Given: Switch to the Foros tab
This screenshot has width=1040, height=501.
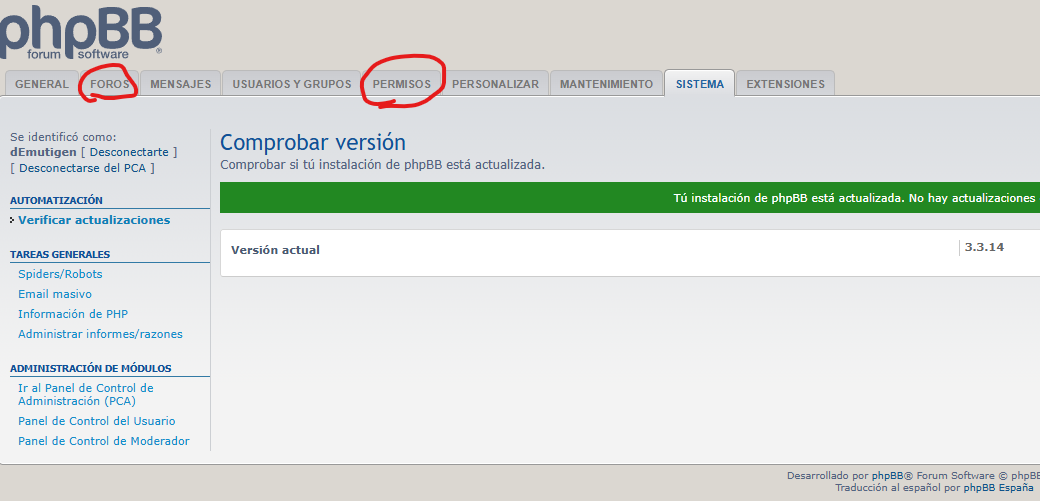Looking at the screenshot, I should pyautogui.click(x=110, y=84).
